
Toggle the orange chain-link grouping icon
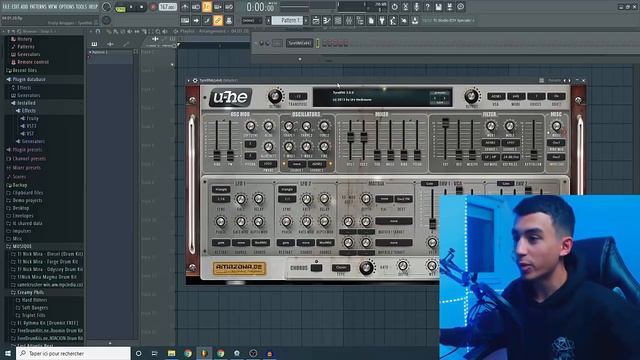tap(218, 20)
